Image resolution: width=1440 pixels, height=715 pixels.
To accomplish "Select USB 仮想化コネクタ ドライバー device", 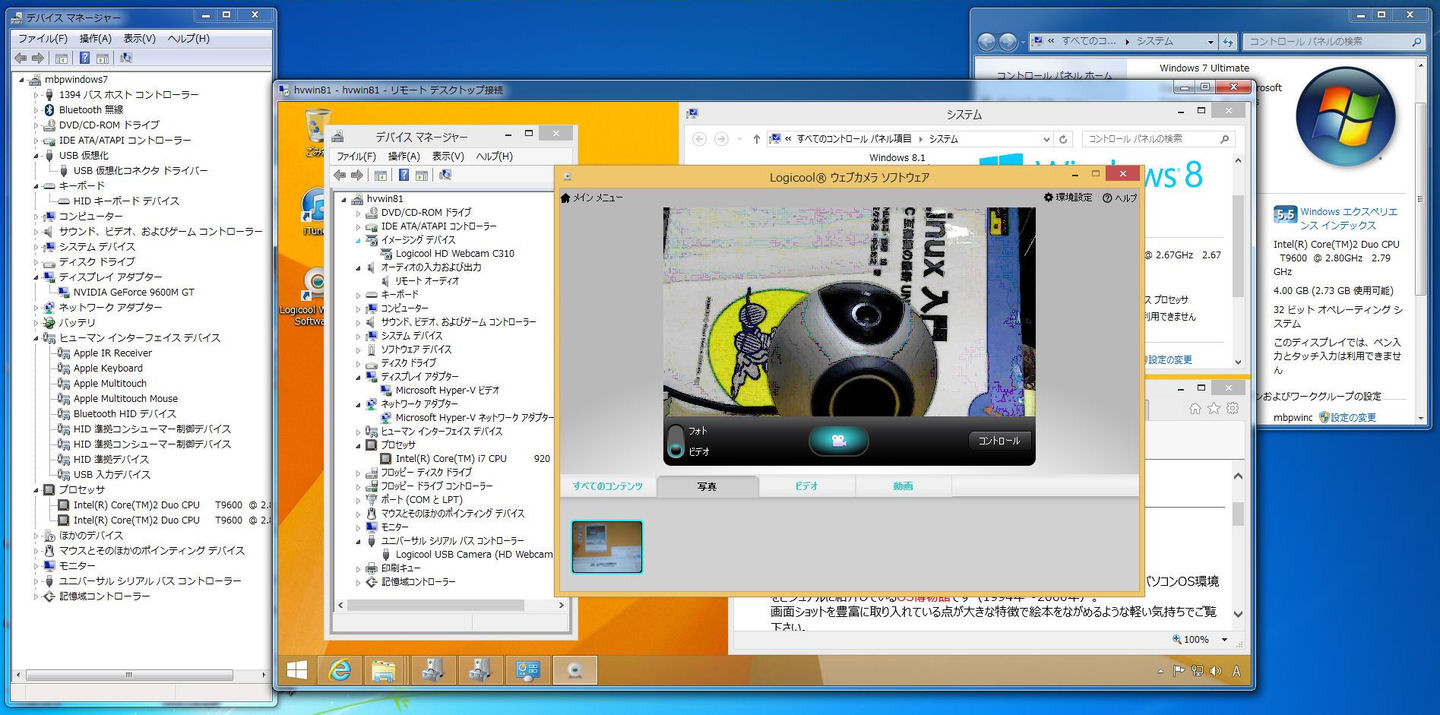I will coord(140,171).
